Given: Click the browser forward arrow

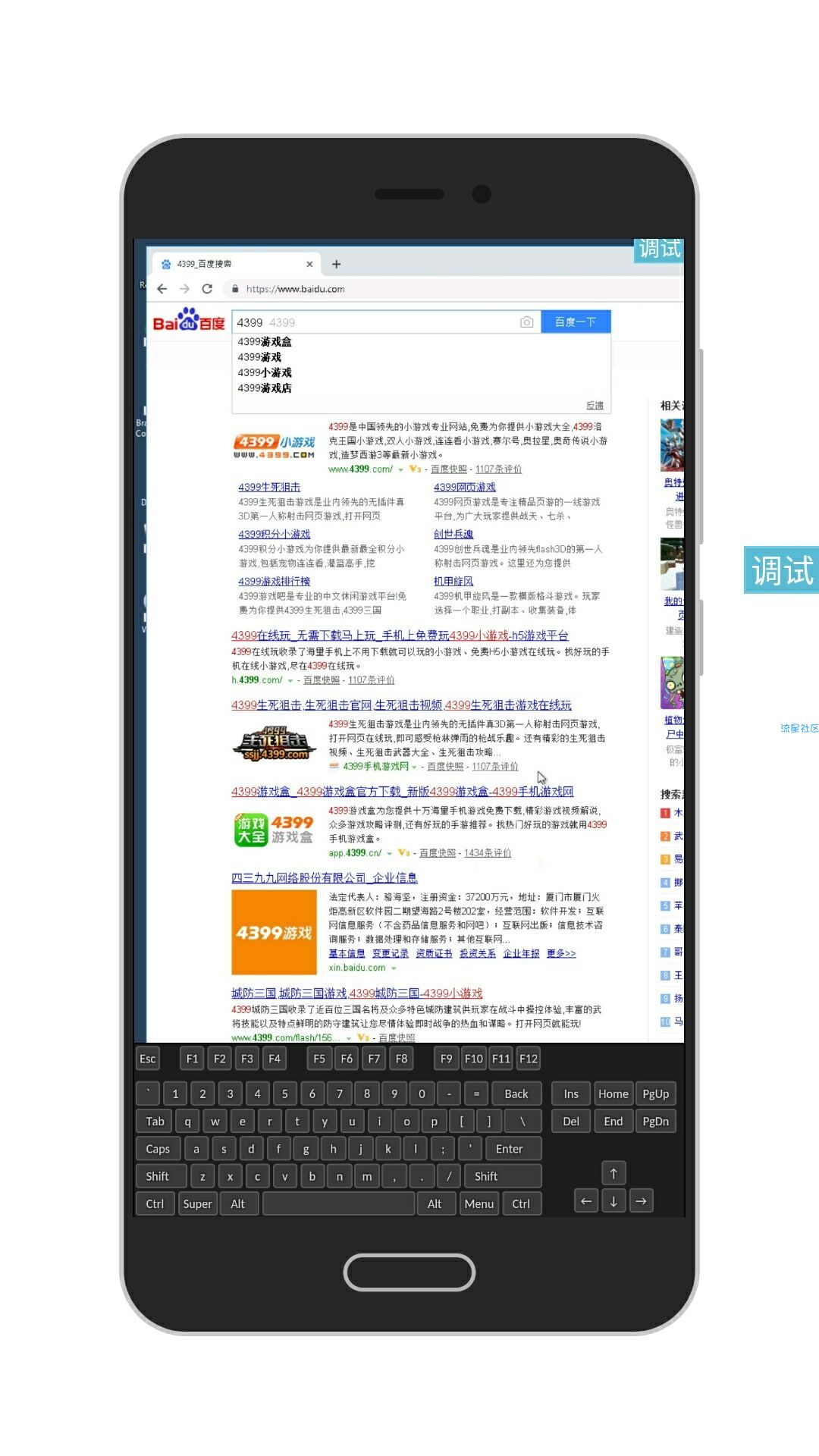Looking at the screenshot, I should coord(184,289).
